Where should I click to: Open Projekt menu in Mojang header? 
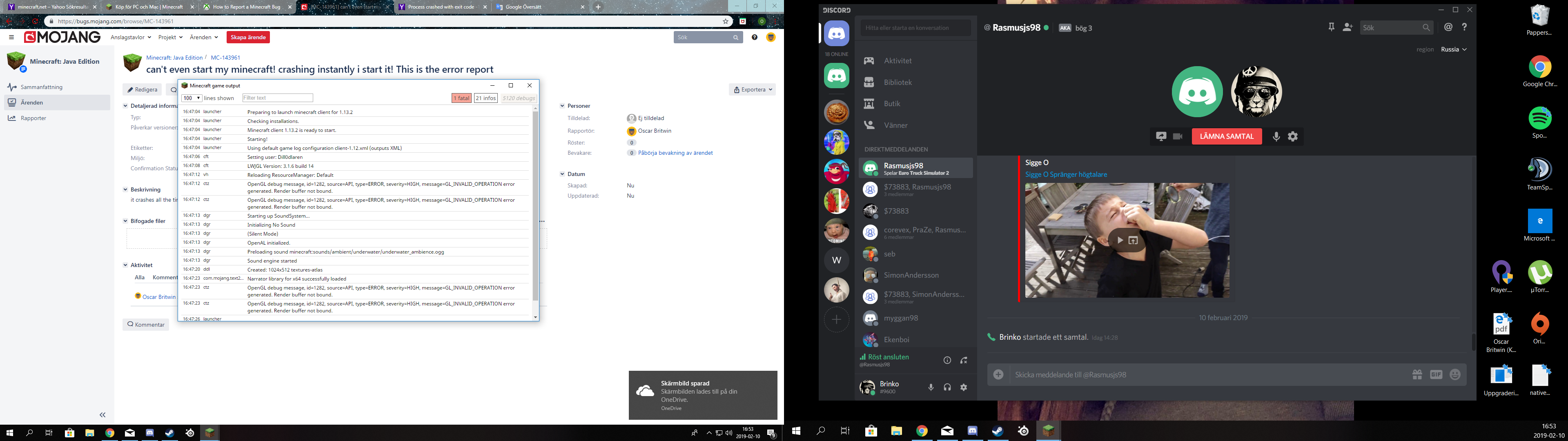tap(170, 37)
